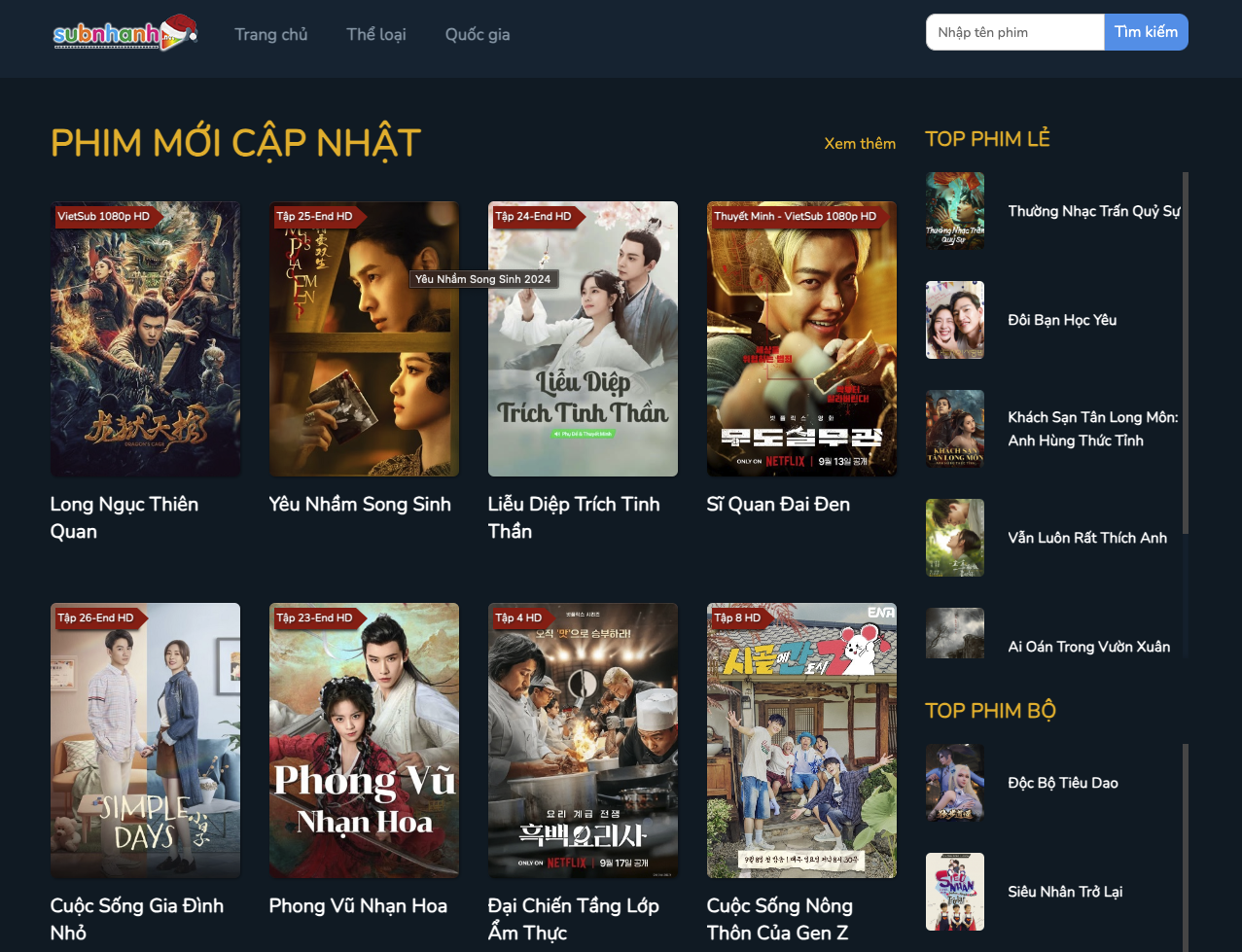
Task: Click the Độc Bộ Tiêu Dao title
Action: (1063, 783)
